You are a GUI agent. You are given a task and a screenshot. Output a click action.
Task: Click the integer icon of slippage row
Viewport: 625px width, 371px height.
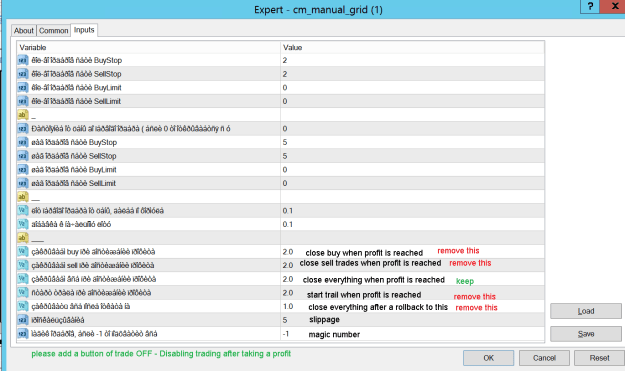23,320
